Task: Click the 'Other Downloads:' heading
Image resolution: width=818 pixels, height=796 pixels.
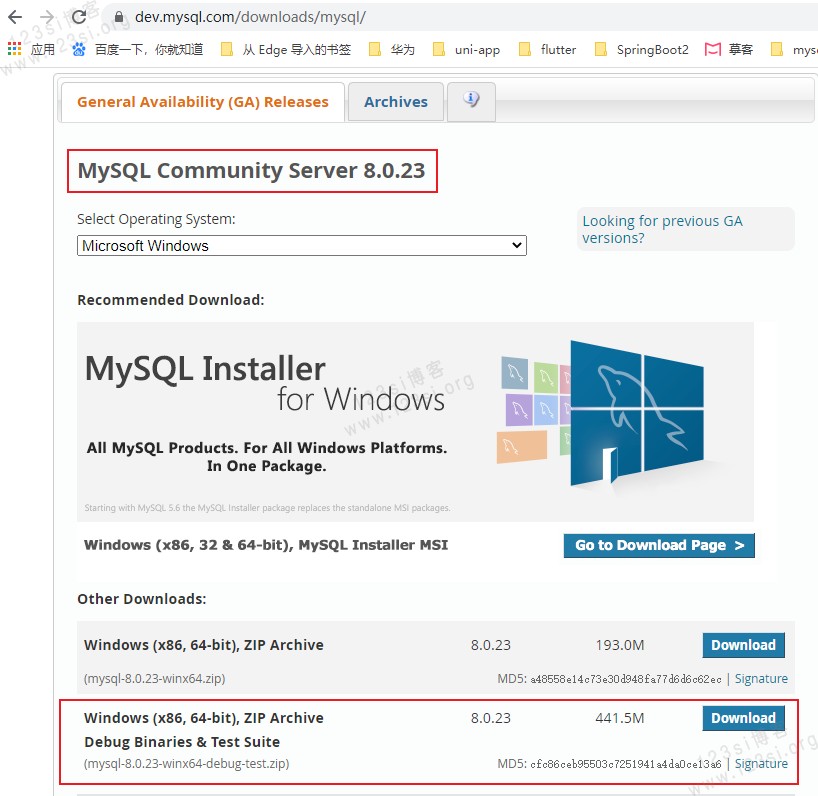Action: (142, 599)
